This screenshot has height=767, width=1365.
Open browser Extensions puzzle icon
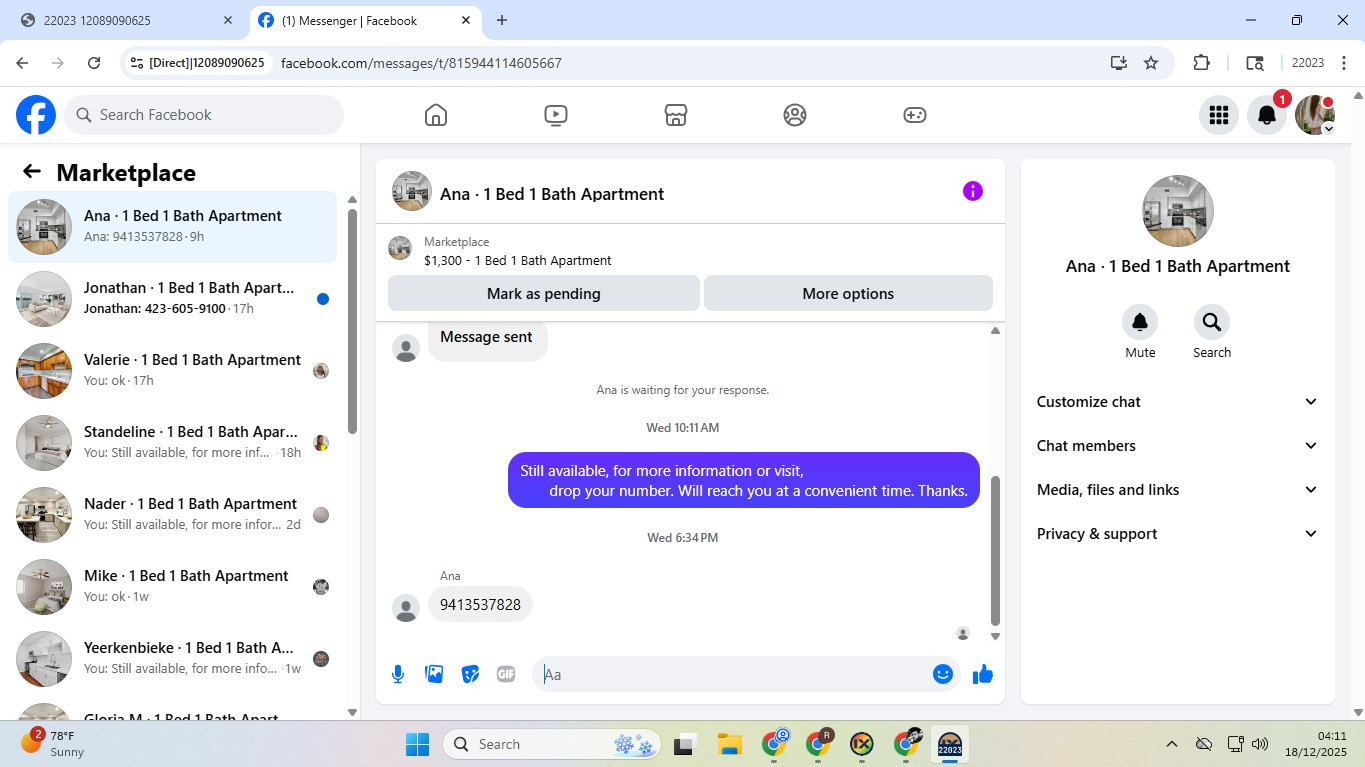[x=1202, y=63]
